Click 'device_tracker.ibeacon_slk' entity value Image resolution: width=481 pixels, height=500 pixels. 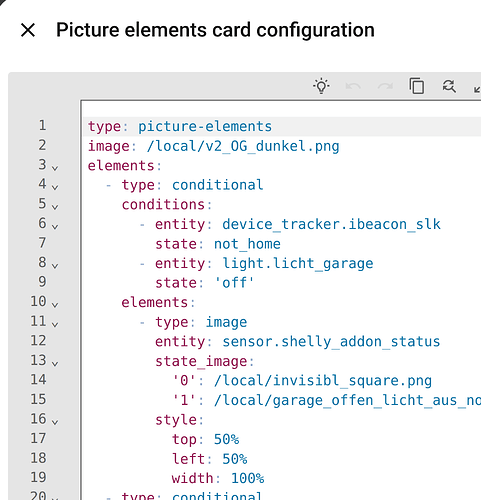(331, 224)
